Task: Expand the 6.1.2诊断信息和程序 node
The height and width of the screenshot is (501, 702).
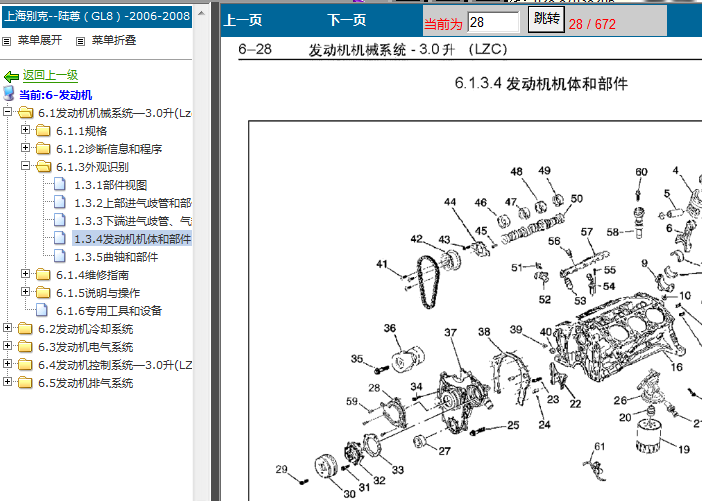Action: 26,147
